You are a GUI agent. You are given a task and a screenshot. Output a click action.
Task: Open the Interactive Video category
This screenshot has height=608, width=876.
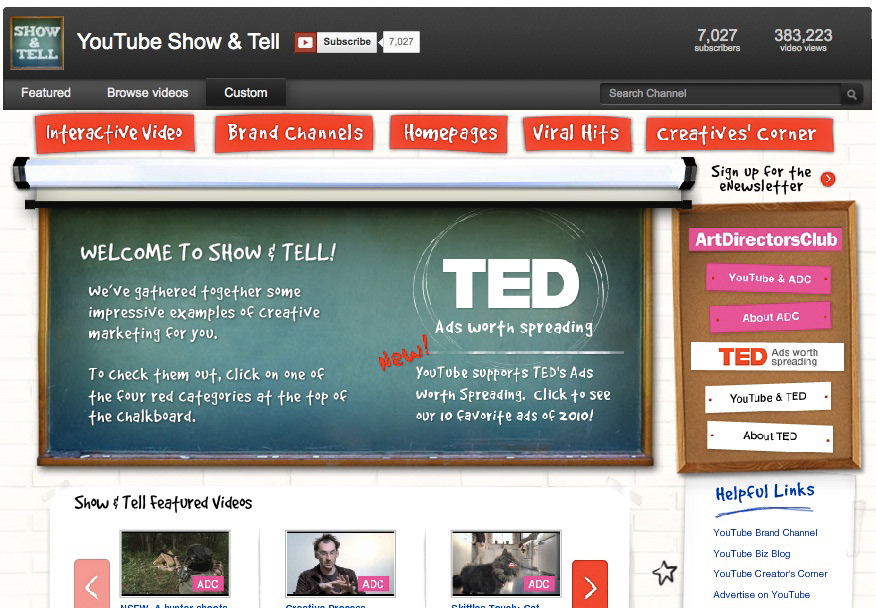tap(115, 133)
